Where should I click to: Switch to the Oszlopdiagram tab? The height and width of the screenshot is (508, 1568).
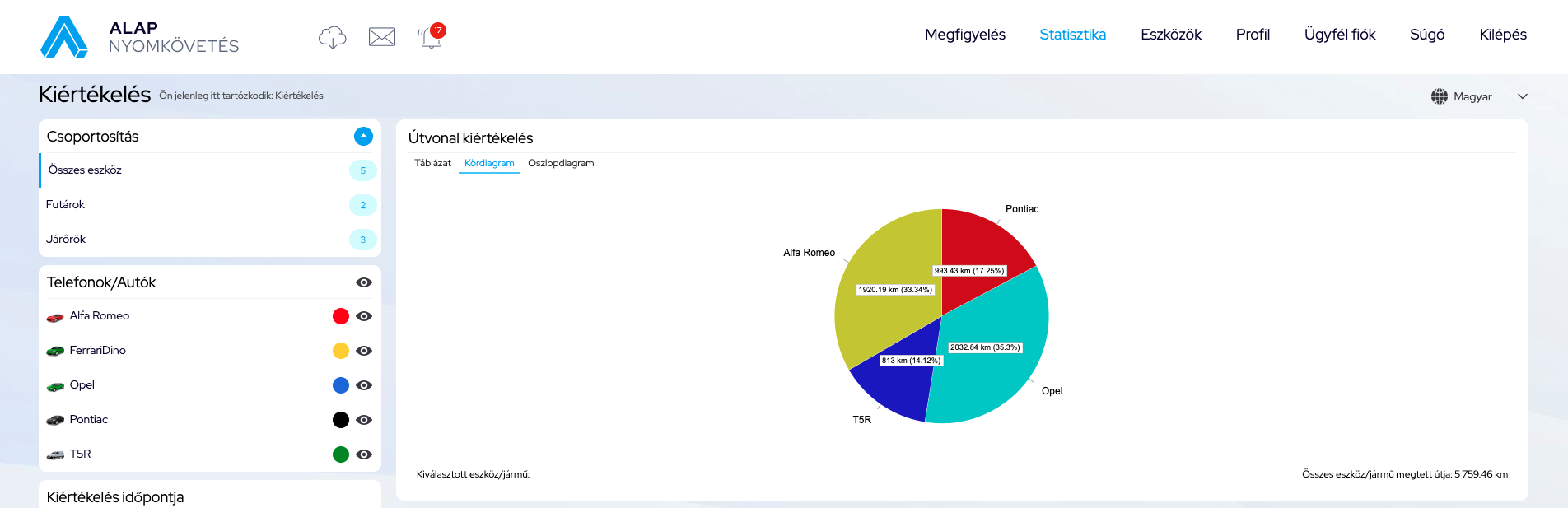[561, 163]
